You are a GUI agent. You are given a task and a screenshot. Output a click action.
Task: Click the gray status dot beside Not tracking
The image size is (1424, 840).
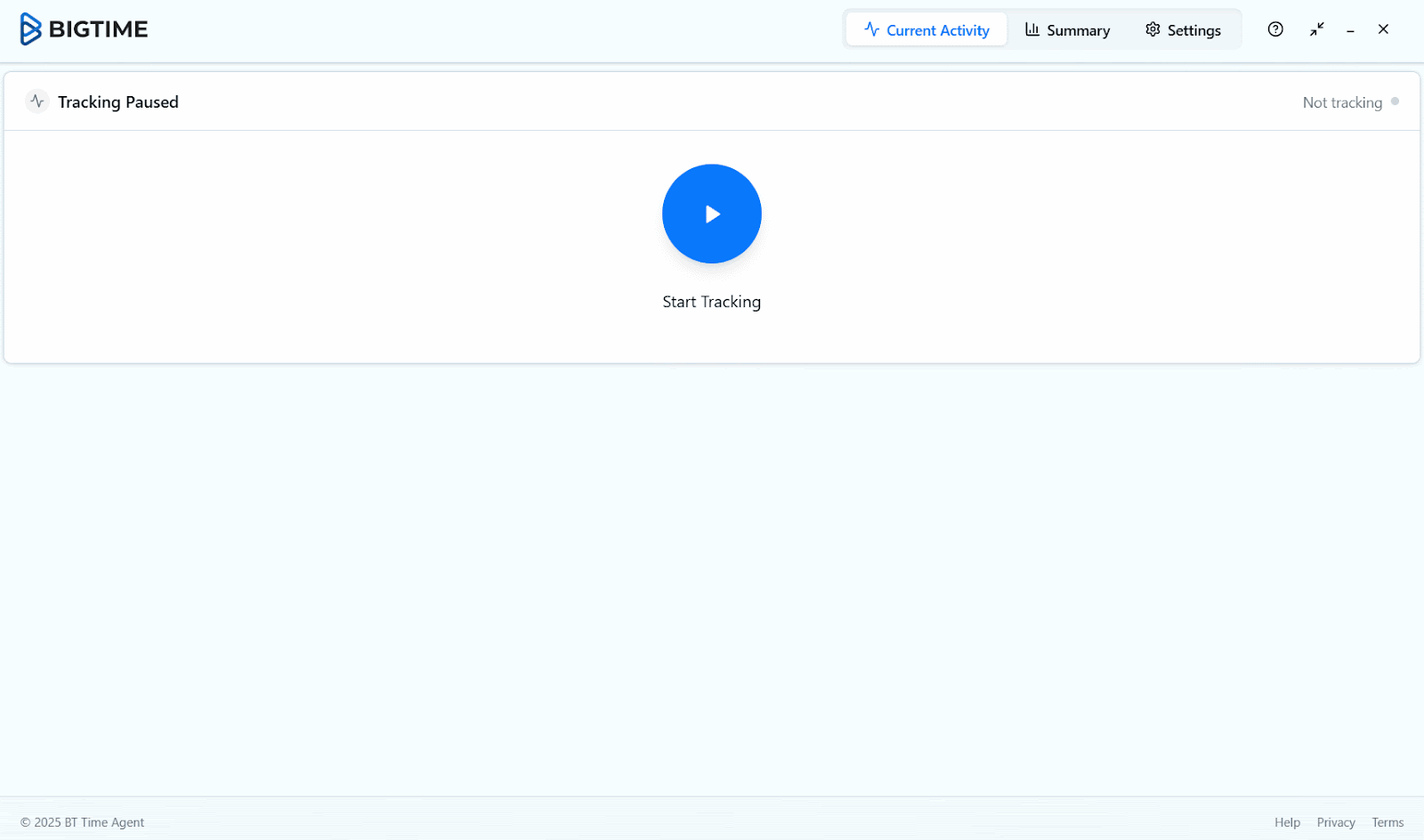[x=1396, y=101]
